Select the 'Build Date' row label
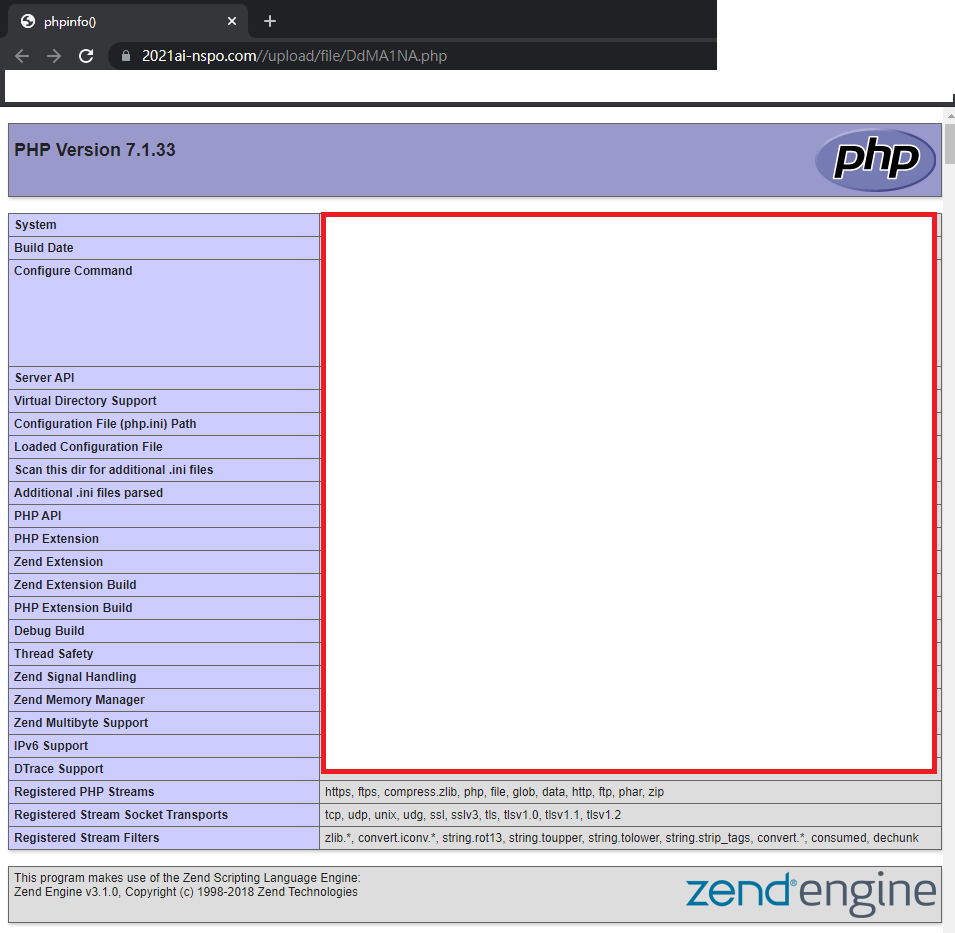 point(44,248)
